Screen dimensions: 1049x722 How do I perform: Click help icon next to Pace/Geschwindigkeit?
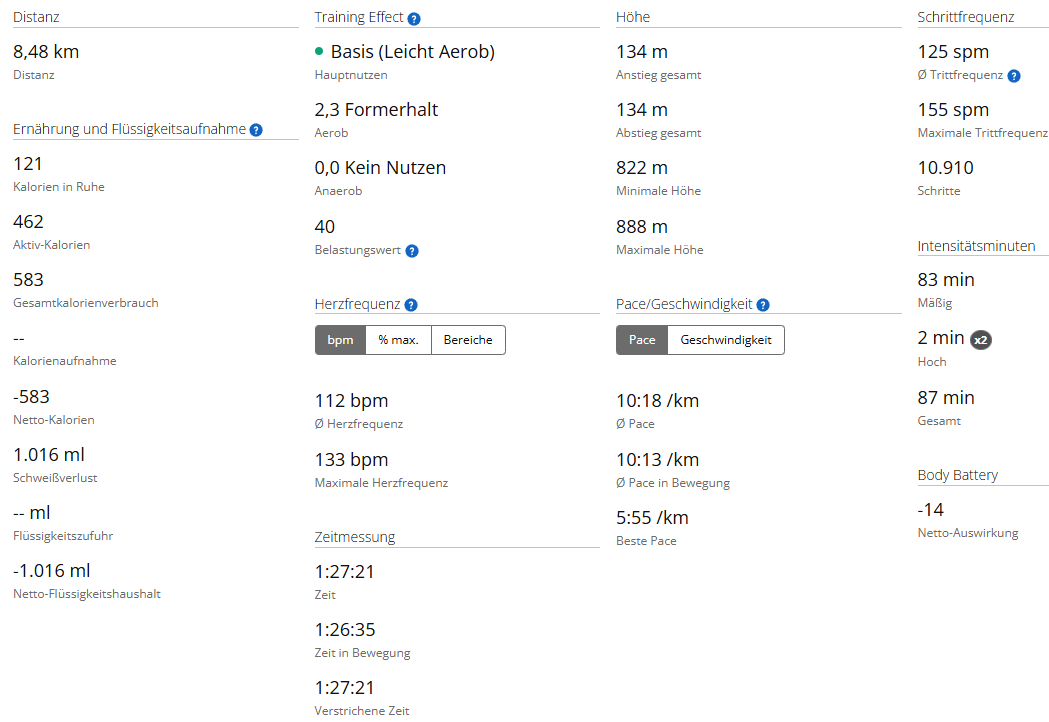(x=763, y=305)
